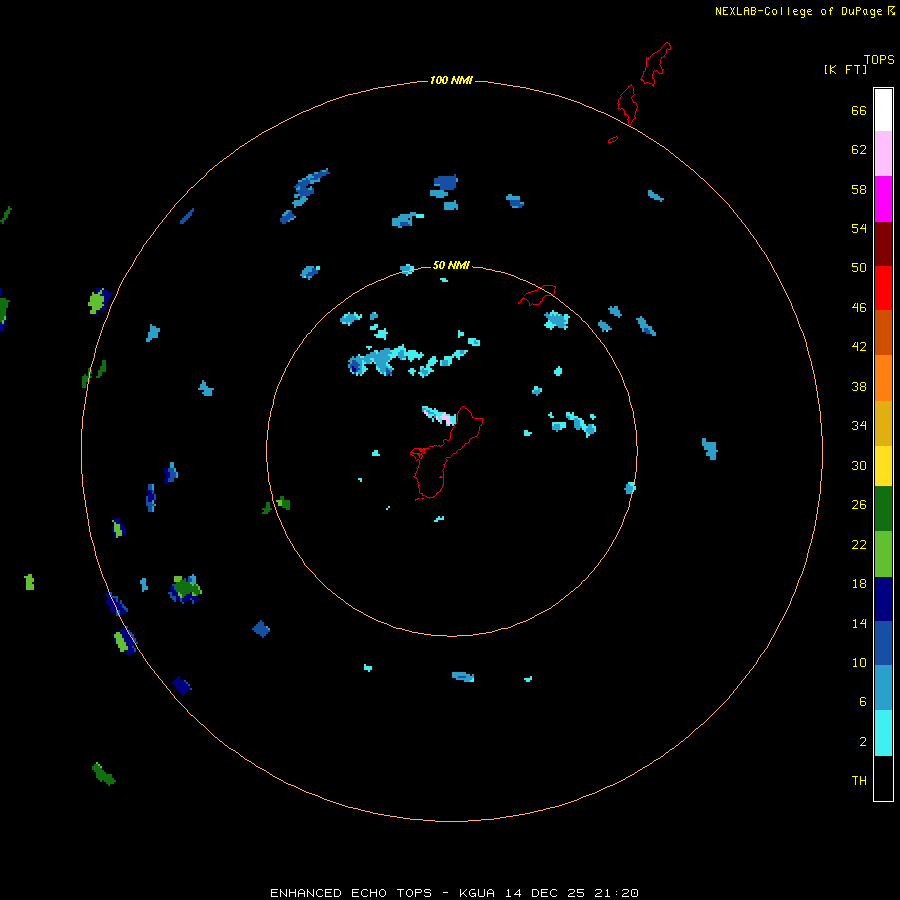Click the 100 NMI range ring label

451,80
